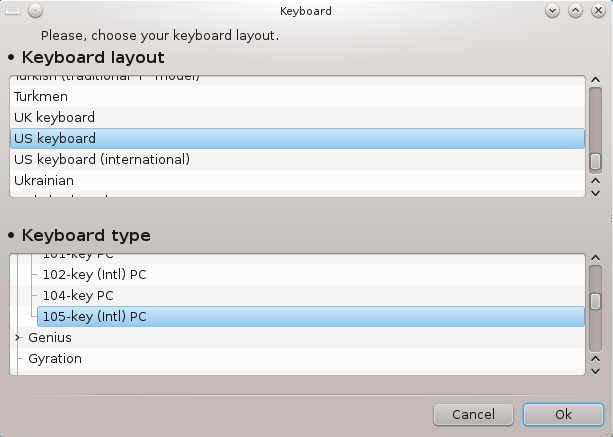Image resolution: width=613 pixels, height=437 pixels.
Task: Click the keyboard type scrollbar thumb
Action: point(595,302)
